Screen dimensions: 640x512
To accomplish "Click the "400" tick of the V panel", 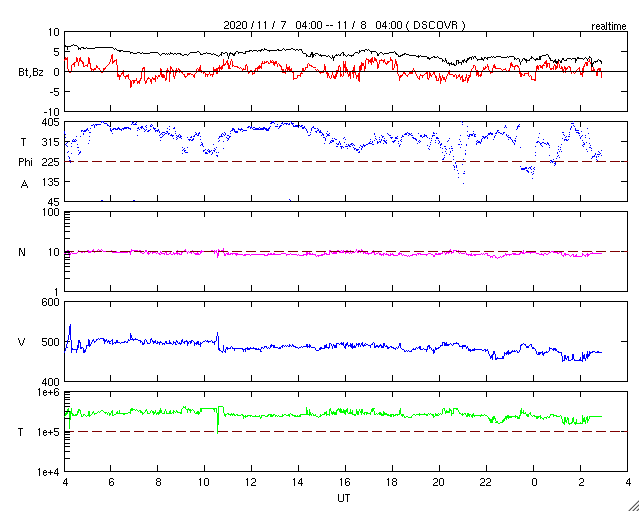I will point(51,382).
